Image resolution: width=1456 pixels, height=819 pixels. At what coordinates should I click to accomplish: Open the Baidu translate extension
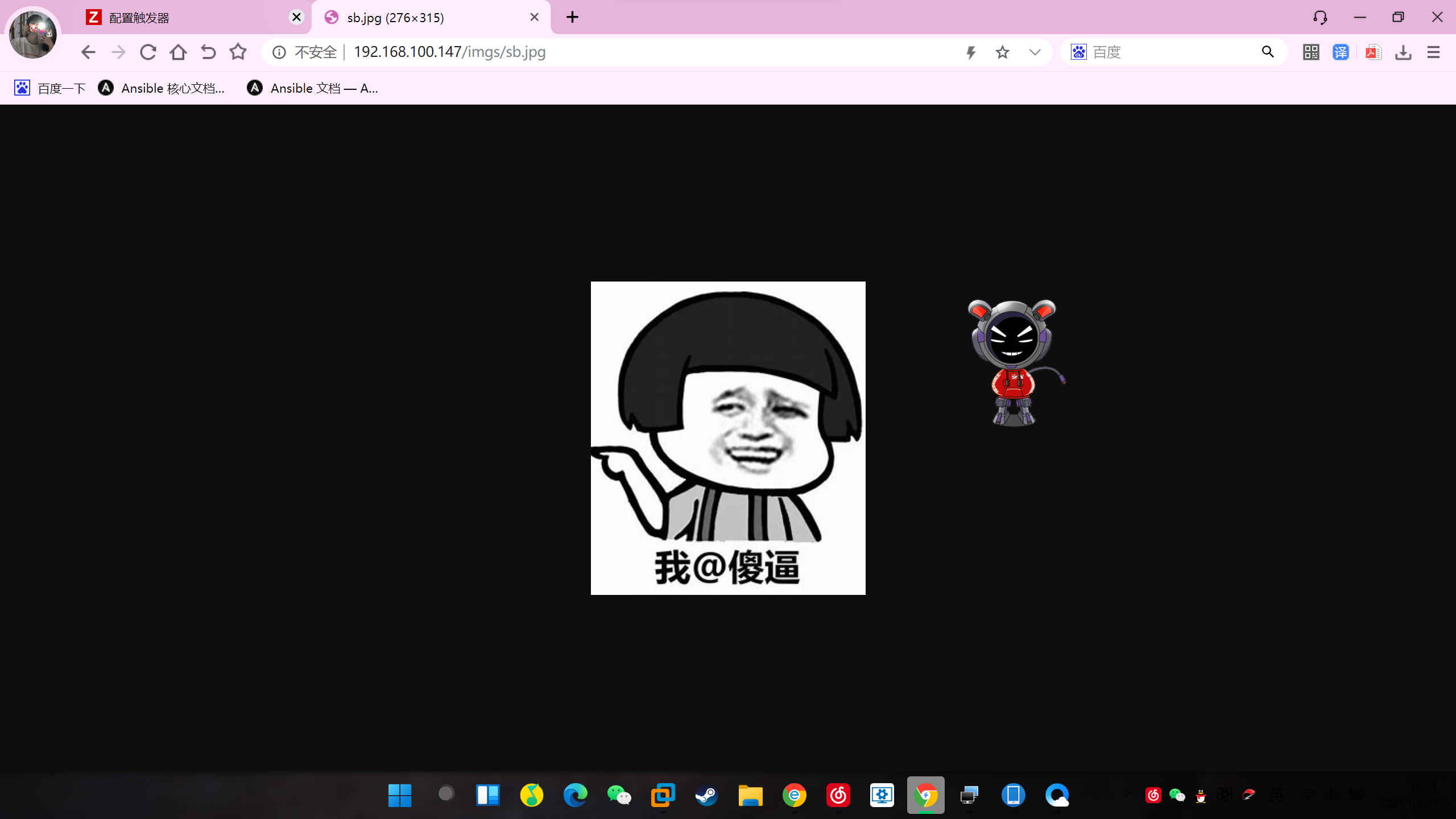pos(1341,52)
